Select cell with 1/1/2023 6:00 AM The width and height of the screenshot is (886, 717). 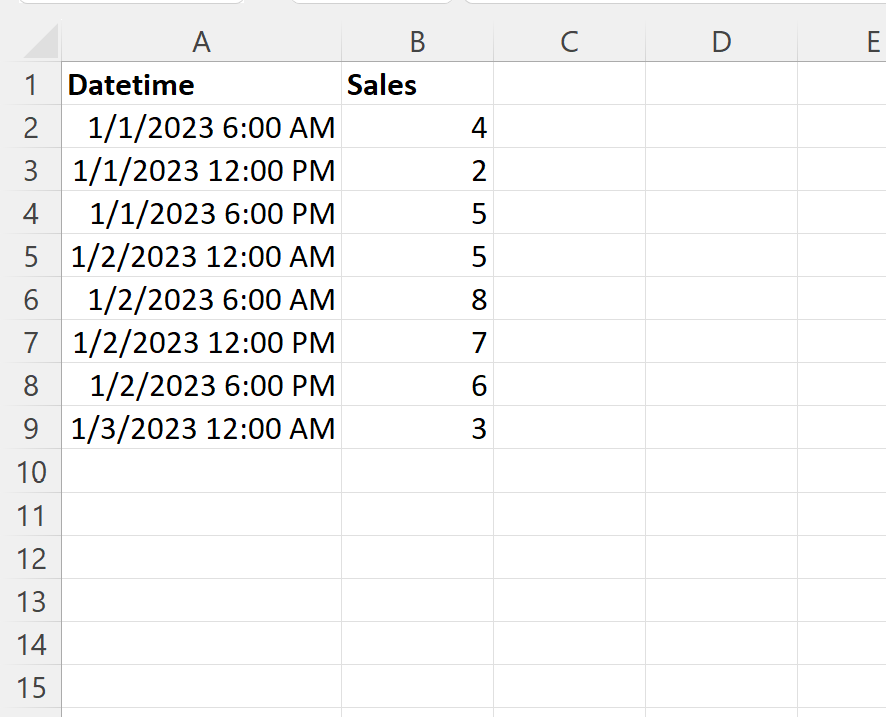pyautogui.click(x=201, y=128)
